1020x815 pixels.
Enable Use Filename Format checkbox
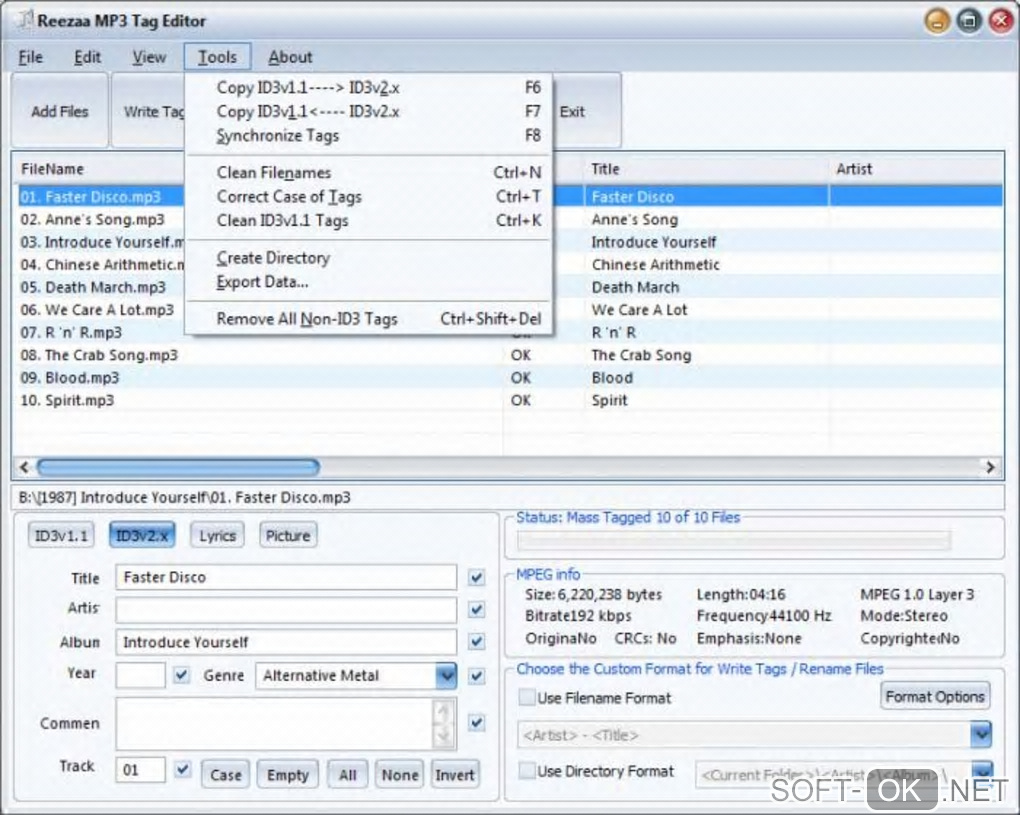[x=526, y=697]
